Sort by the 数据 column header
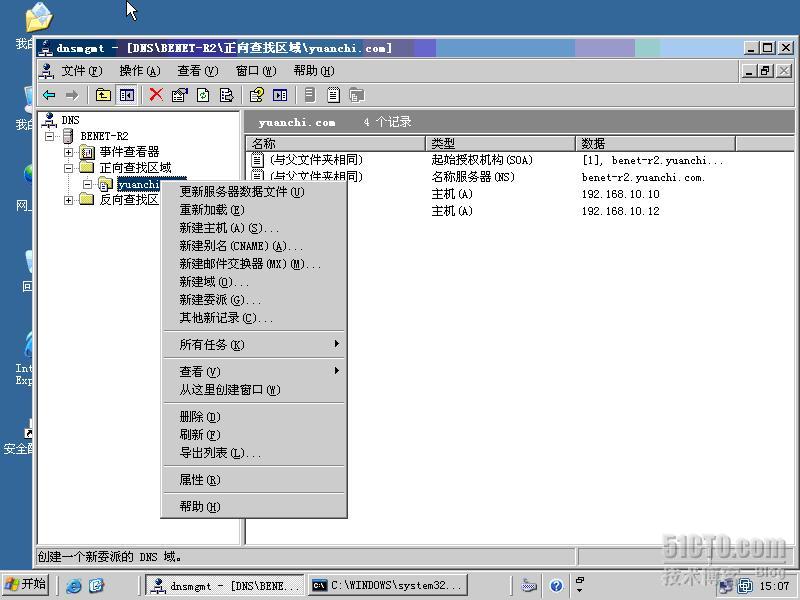800x600 pixels. 656,143
